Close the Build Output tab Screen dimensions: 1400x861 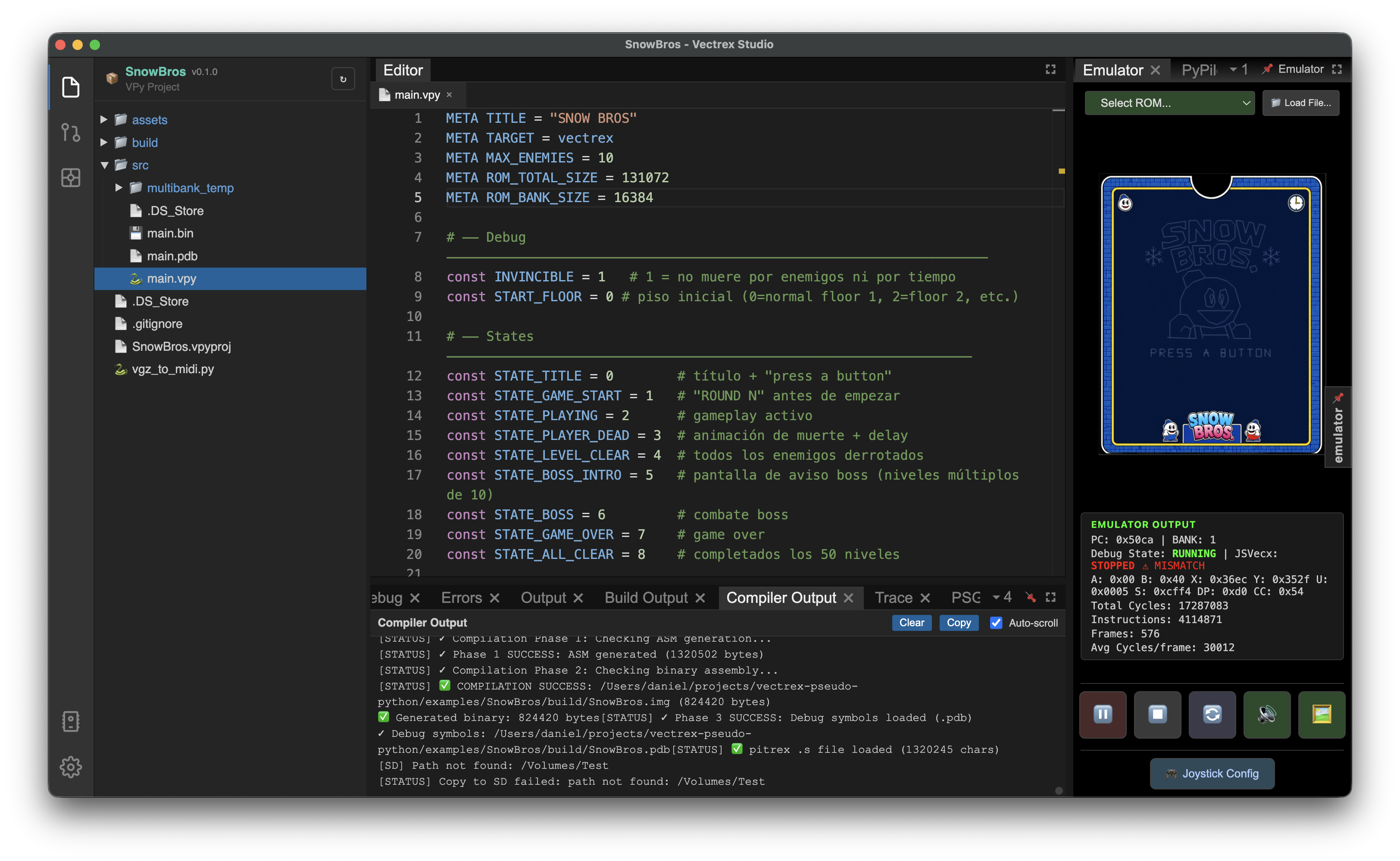(x=700, y=597)
